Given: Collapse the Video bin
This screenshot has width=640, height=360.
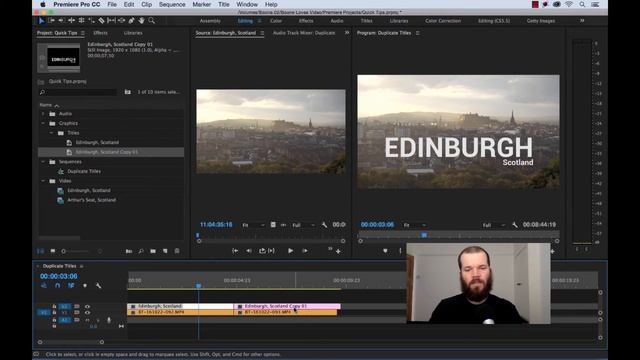Looking at the screenshot, I should (43, 181).
